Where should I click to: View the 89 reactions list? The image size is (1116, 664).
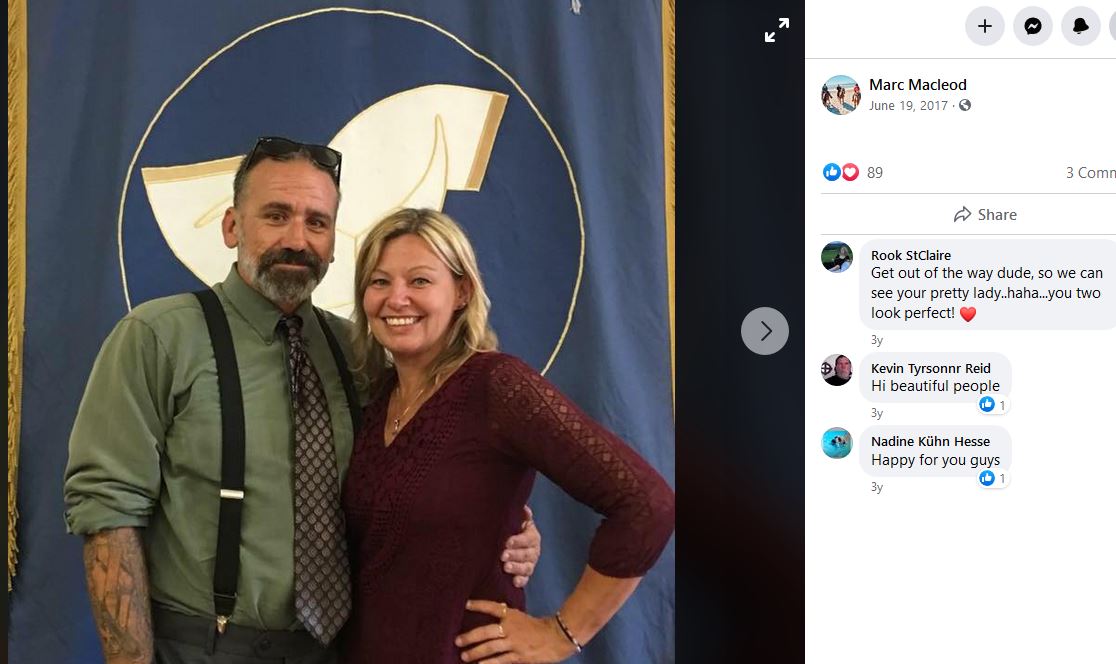point(875,172)
